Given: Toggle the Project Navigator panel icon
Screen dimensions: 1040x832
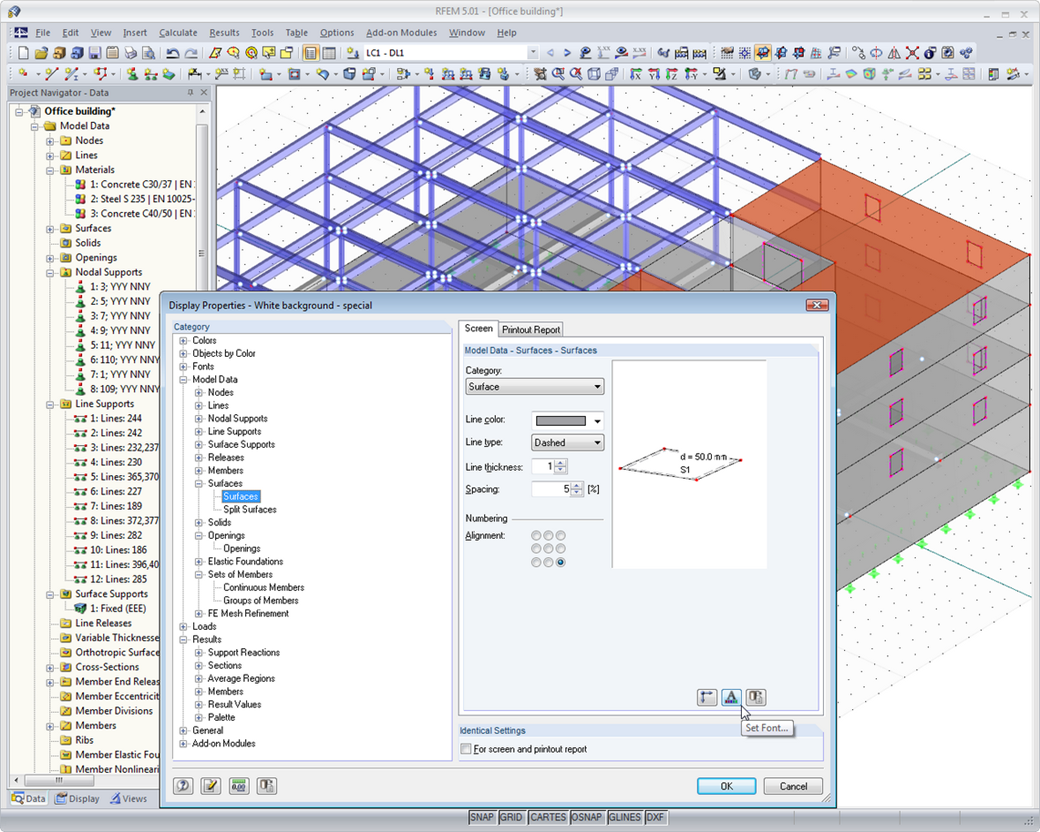Looking at the screenshot, I should coord(310,53).
